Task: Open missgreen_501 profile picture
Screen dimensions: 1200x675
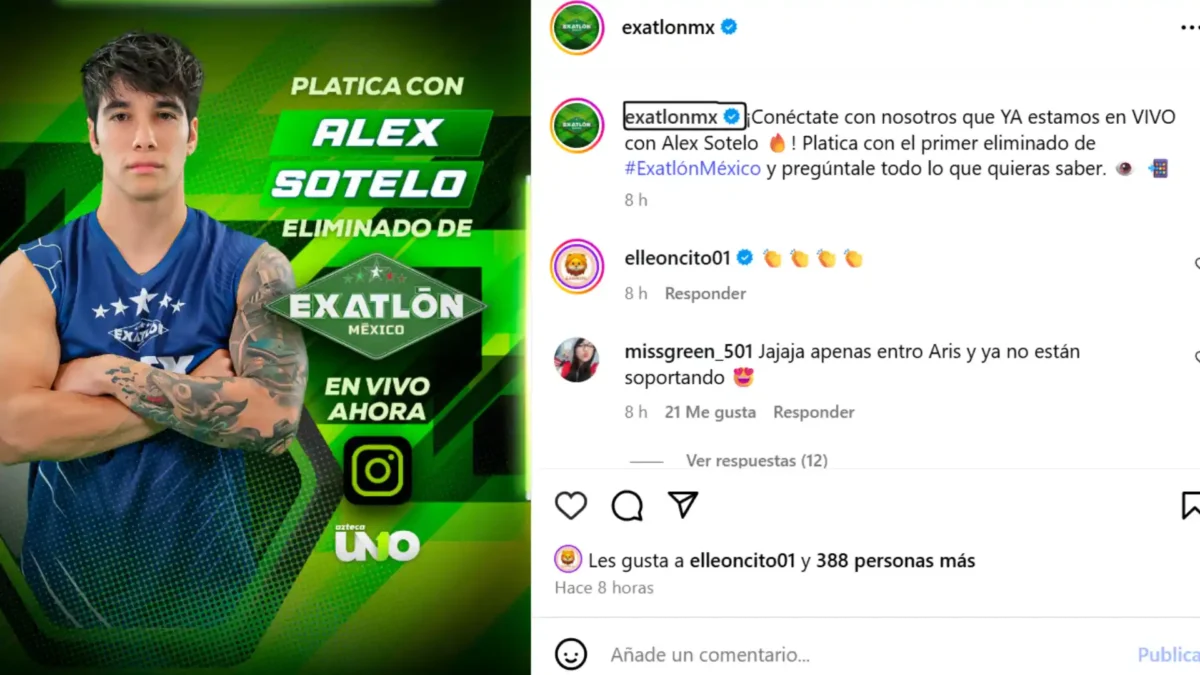Action: [577, 360]
